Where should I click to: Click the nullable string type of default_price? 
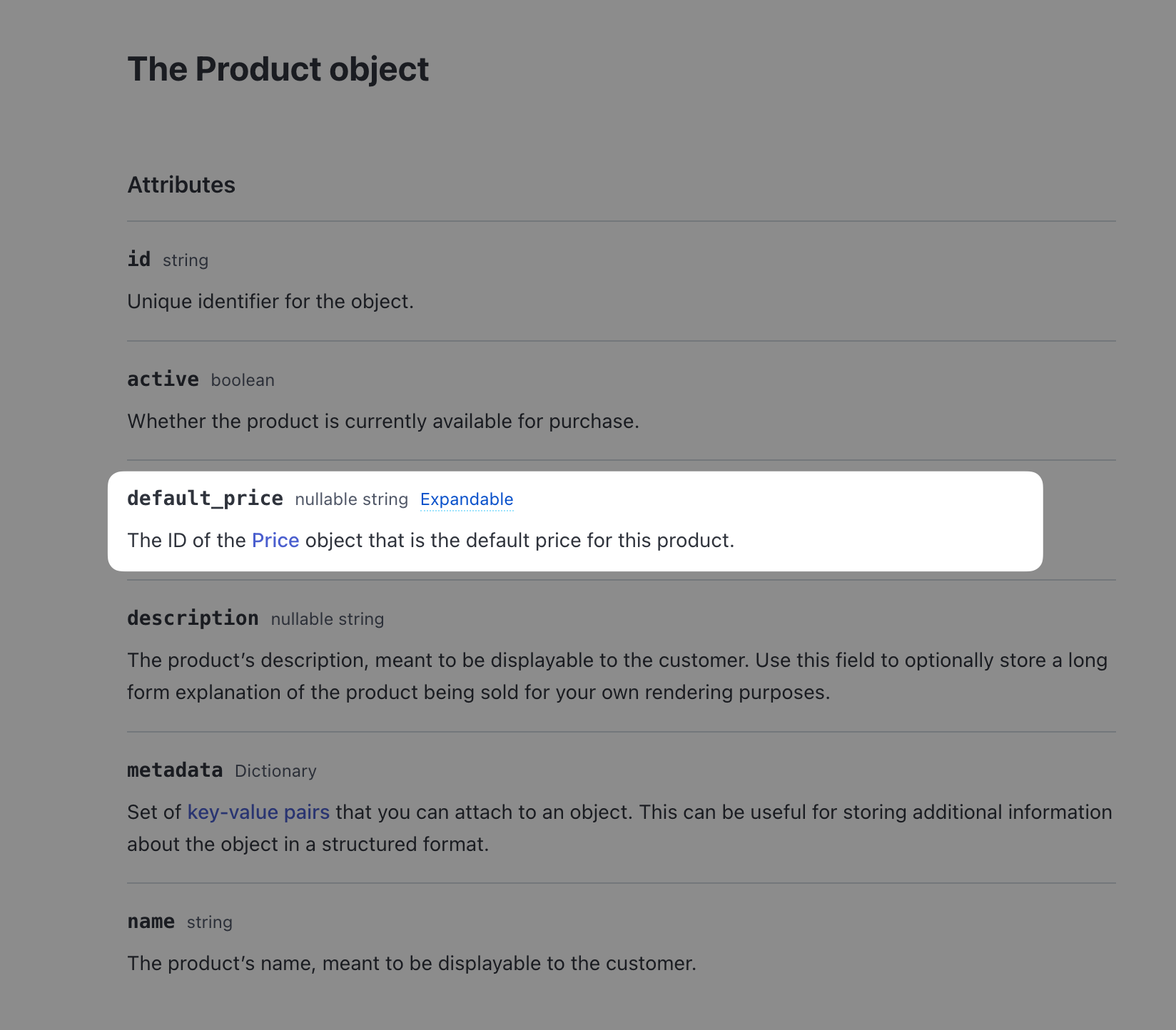coord(351,499)
